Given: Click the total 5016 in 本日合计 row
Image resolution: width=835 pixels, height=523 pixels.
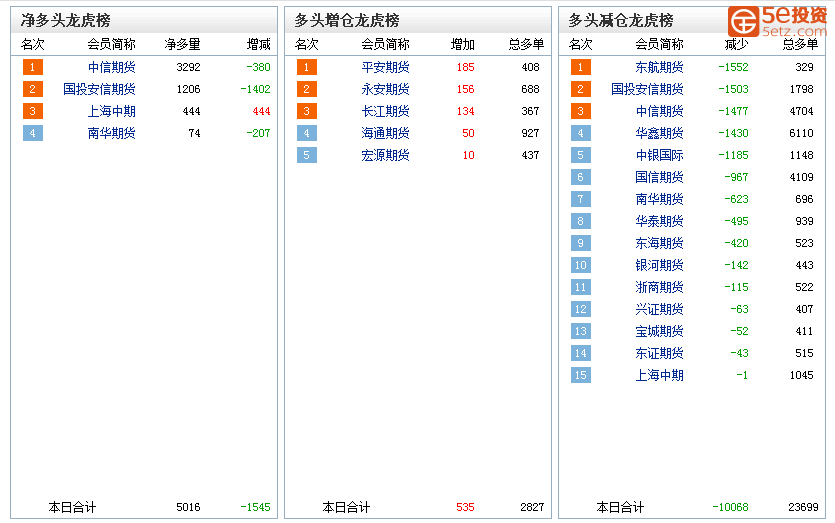Looking at the screenshot, I should 189,507.
